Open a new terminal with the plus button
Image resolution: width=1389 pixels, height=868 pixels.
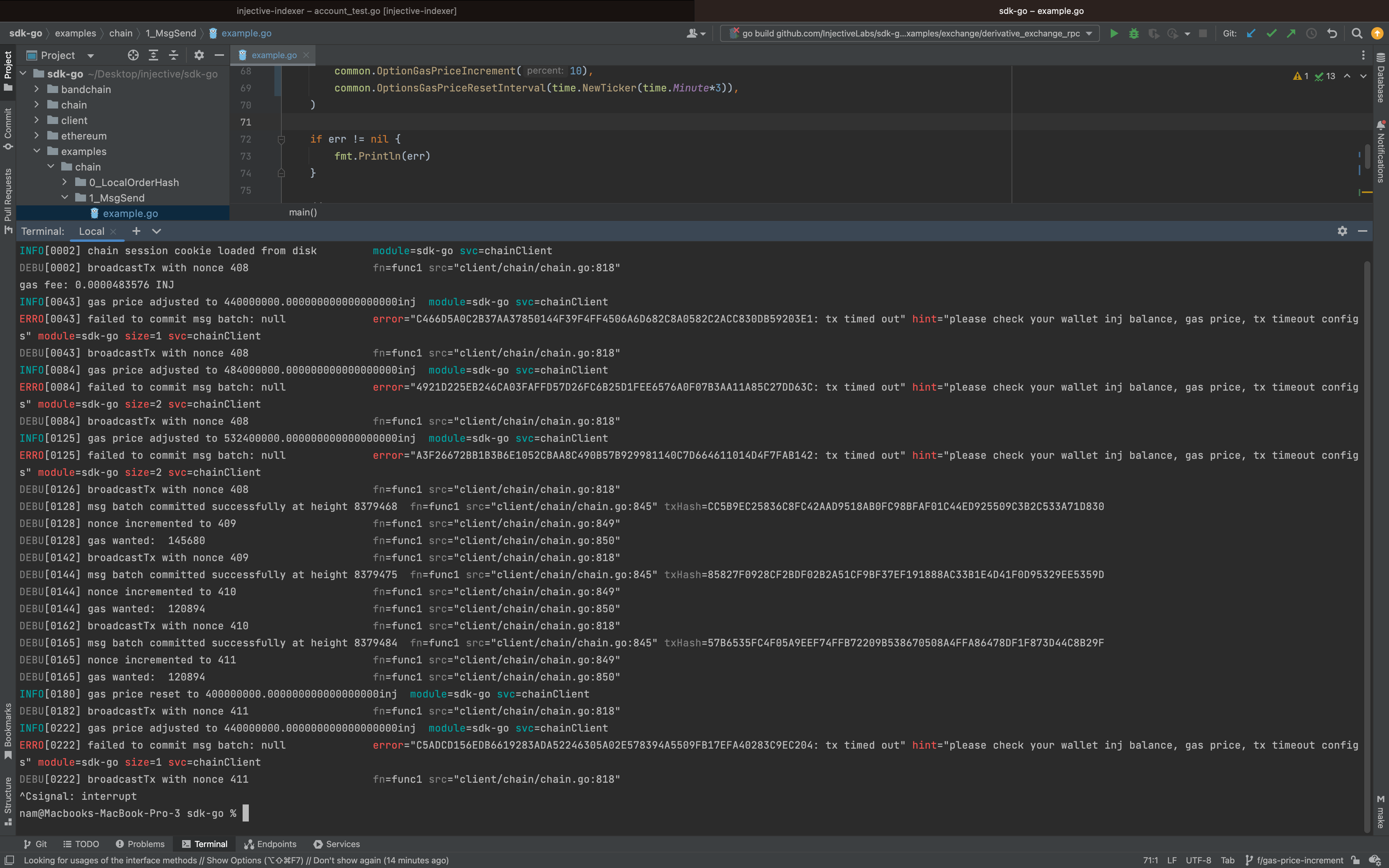pyautogui.click(x=136, y=231)
